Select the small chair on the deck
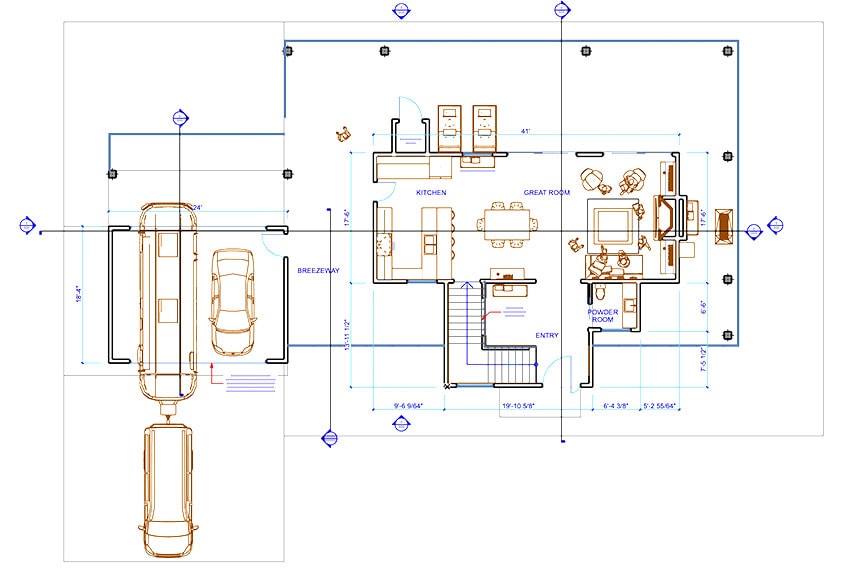This screenshot has width=850, height=575. [343, 133]
